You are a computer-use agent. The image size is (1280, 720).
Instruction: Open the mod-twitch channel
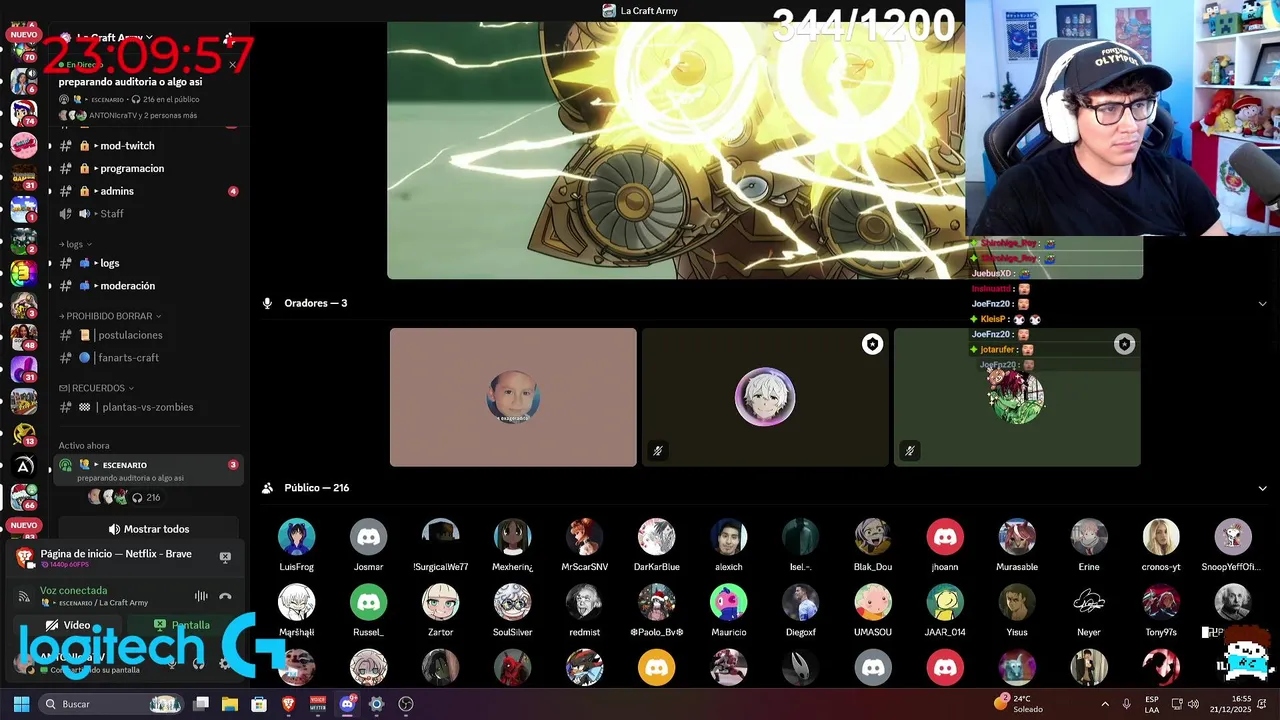(x=148, y=146)
